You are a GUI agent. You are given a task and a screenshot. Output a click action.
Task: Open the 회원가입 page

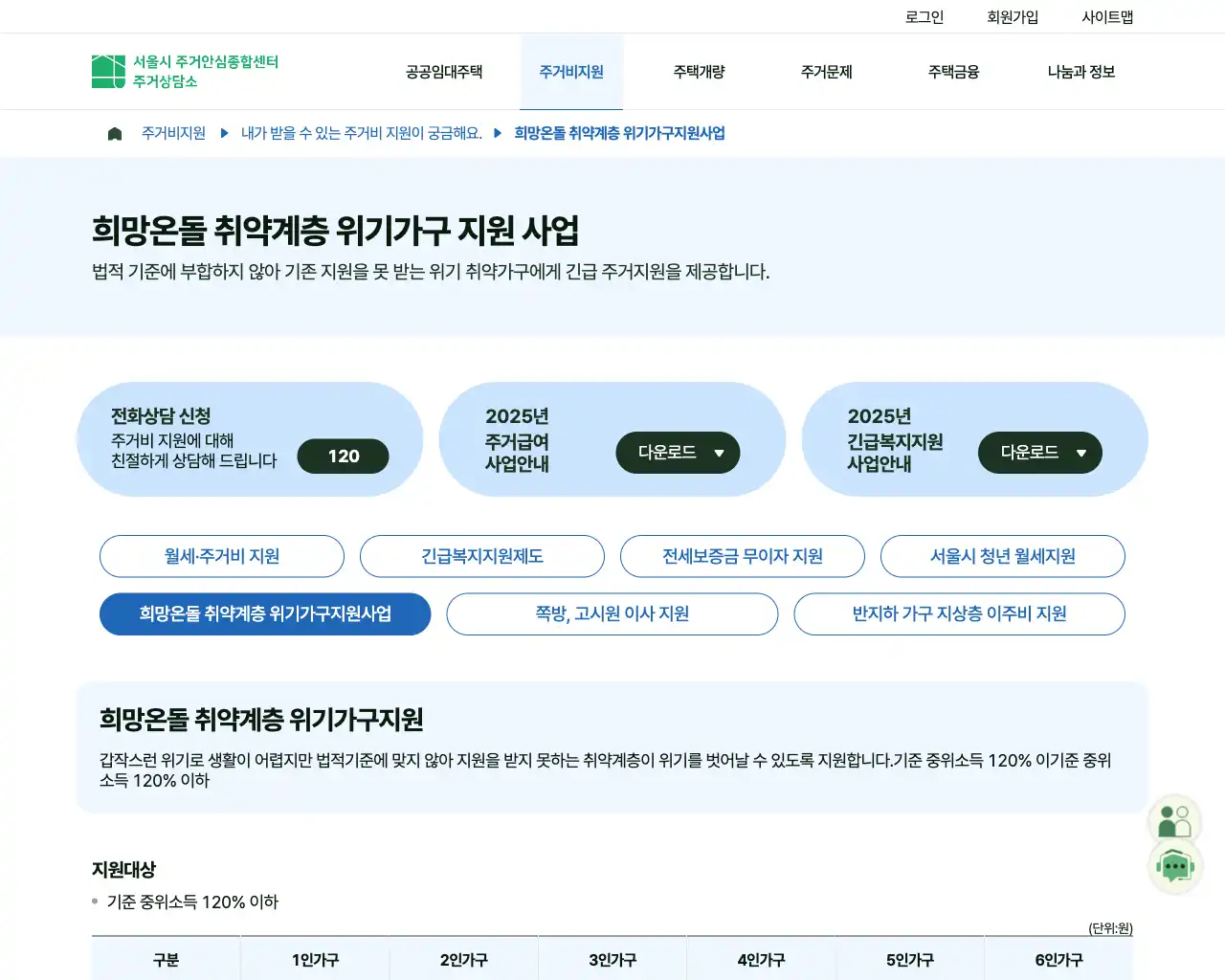pyautogui.click(x=1012, y=15)
